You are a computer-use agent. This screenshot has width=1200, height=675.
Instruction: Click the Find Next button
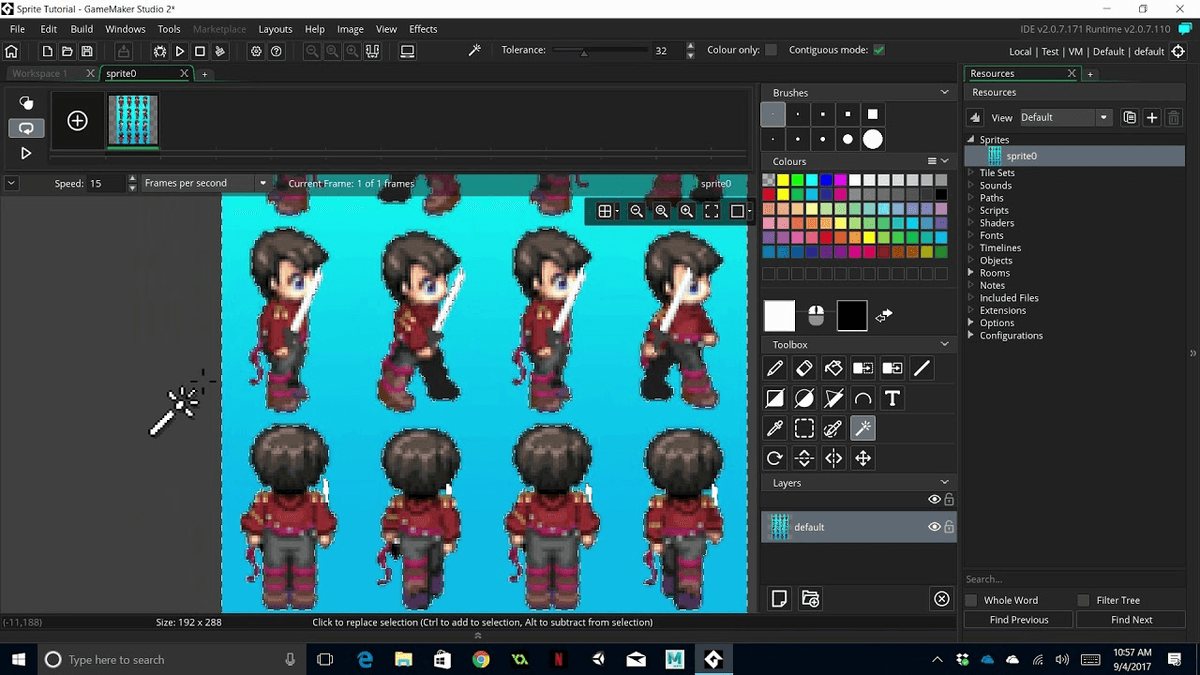1132,620
